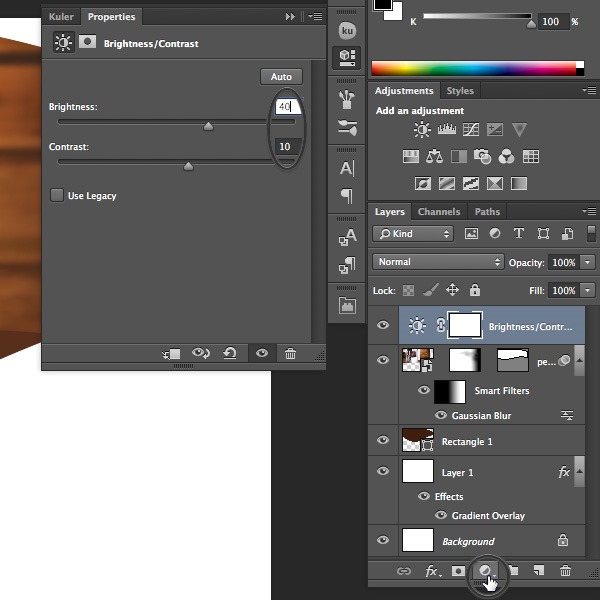Click the Vibrance triangle adjustment icon
This screenshot has height=600, width=600.
click(519, 130)
